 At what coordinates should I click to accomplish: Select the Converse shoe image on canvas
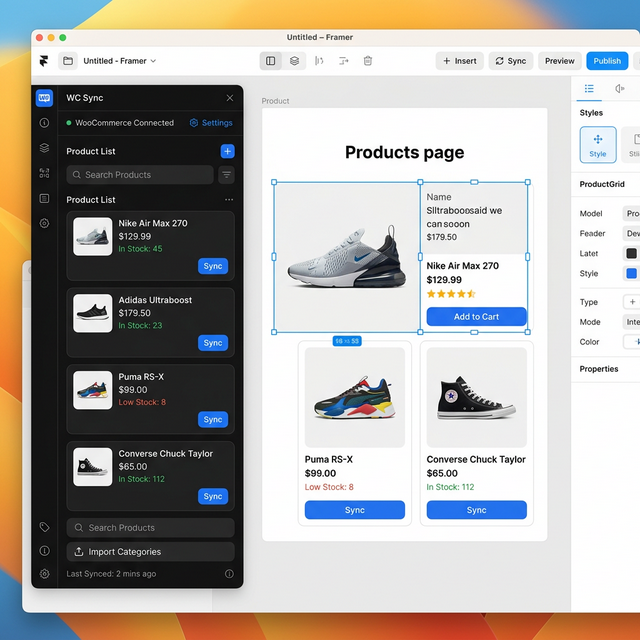point(476,398)
